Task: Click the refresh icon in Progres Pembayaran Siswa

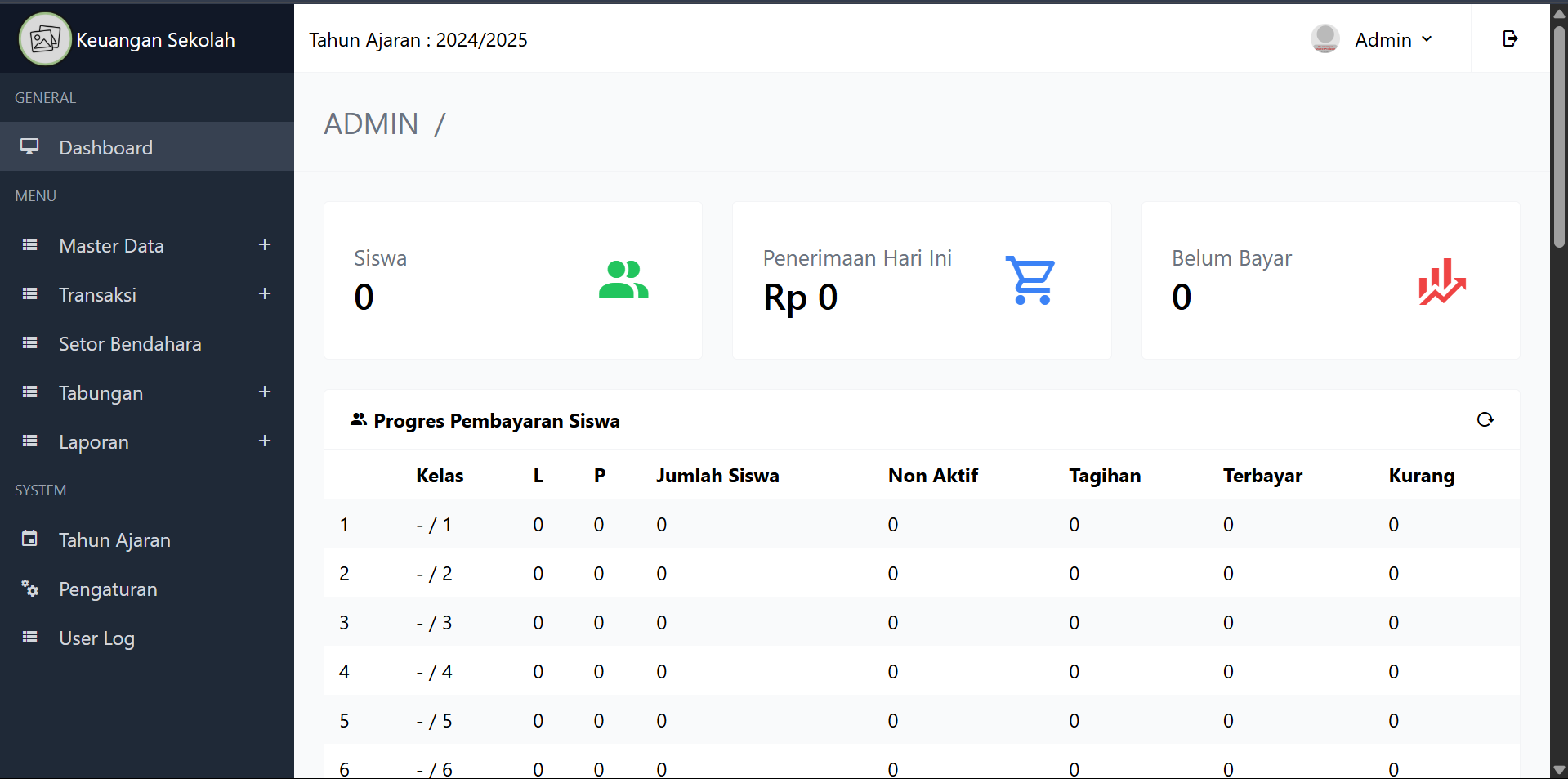Action: 1485,419
